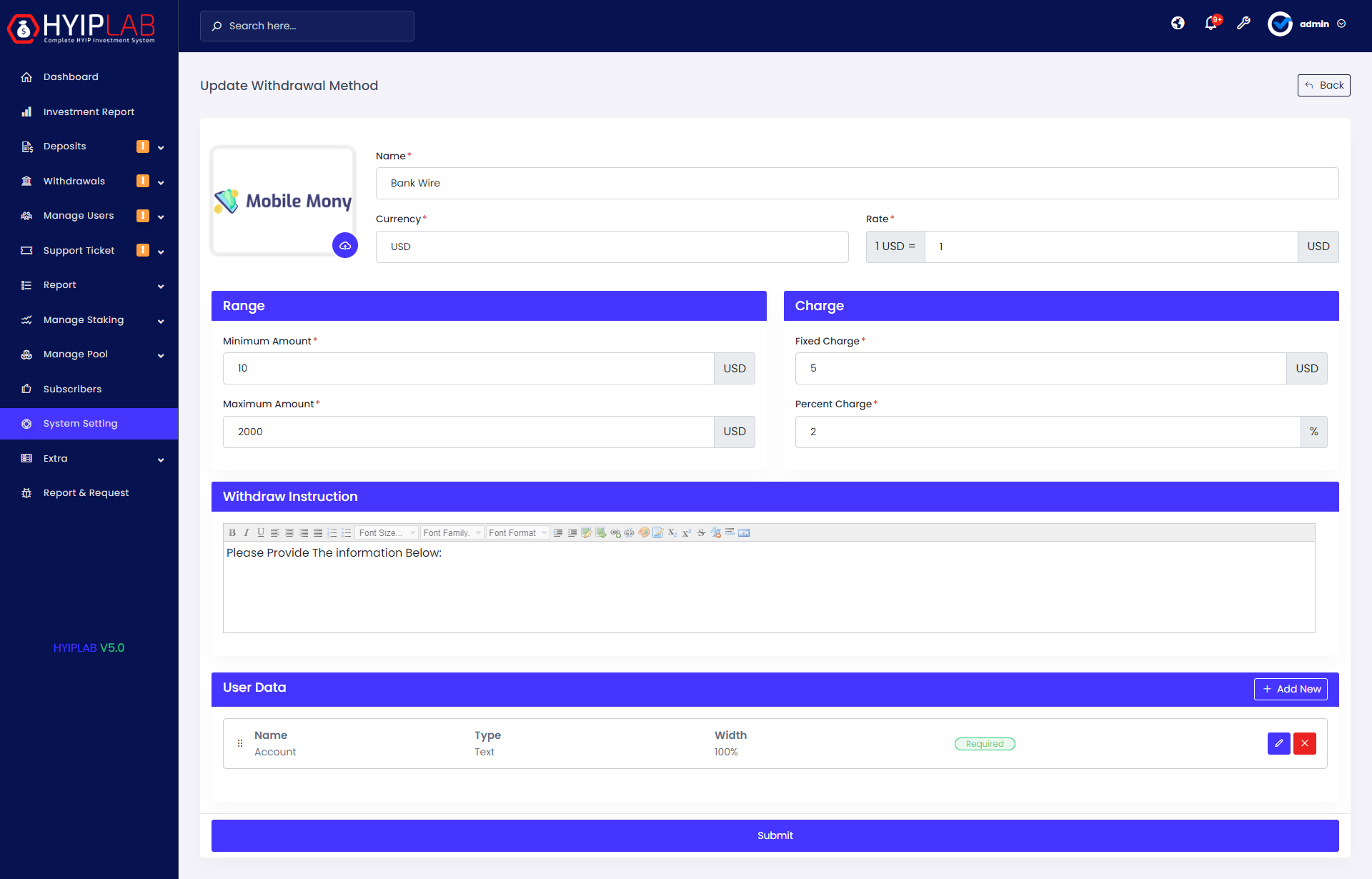Toggle italic in the instruction editor
The width and height of the screenshot is (1372, 879).
(247, 533)
